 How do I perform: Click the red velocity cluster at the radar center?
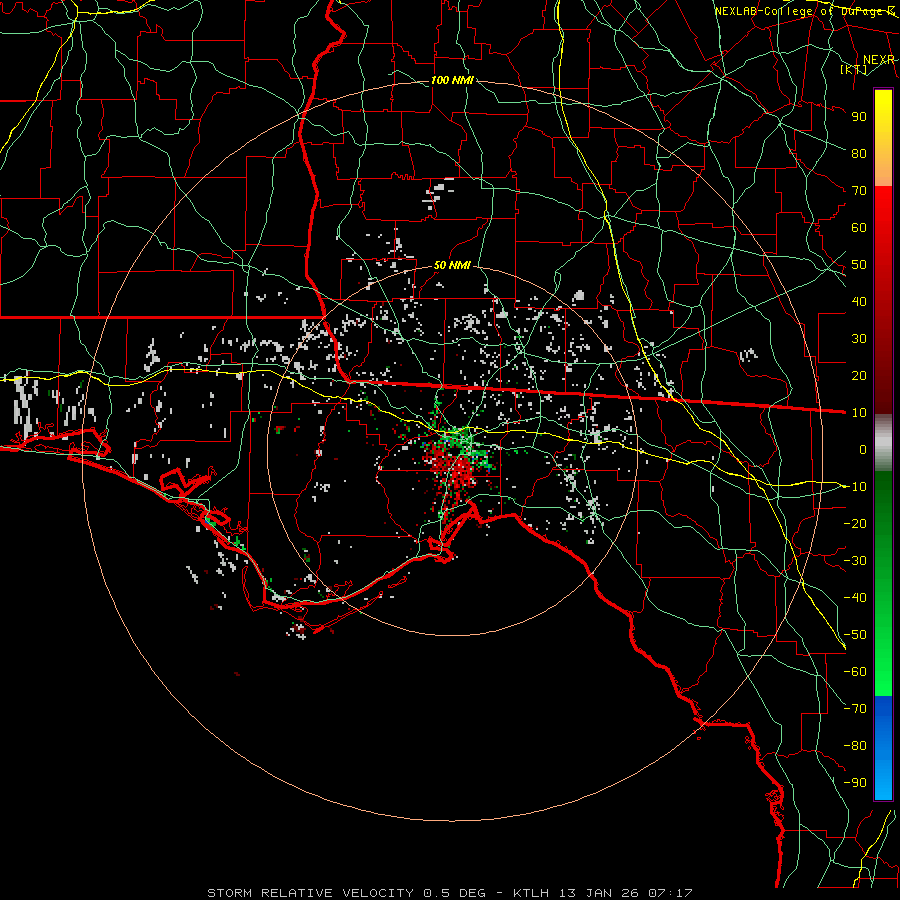pyautogui.click(x=453, y=468)
